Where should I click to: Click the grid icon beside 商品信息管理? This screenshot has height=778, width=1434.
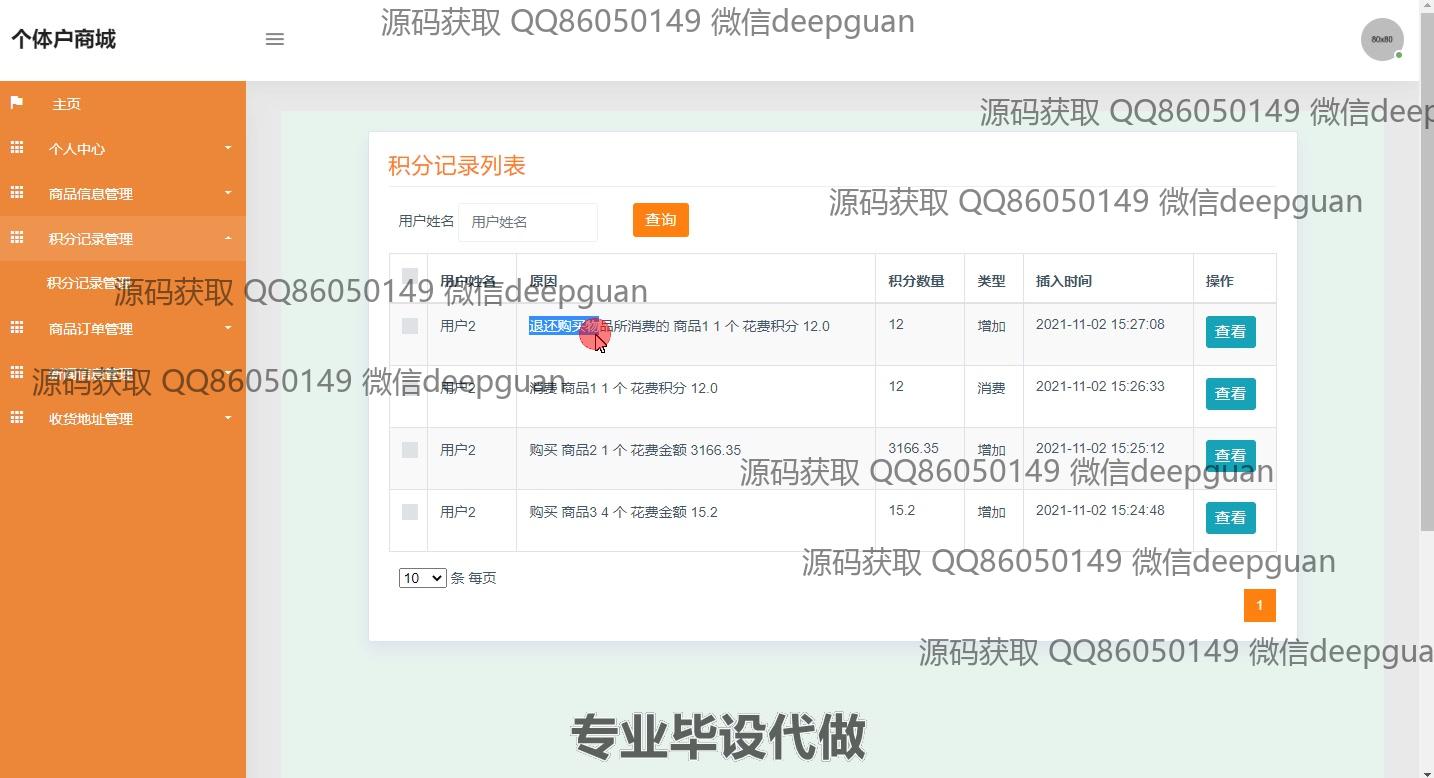17,193
